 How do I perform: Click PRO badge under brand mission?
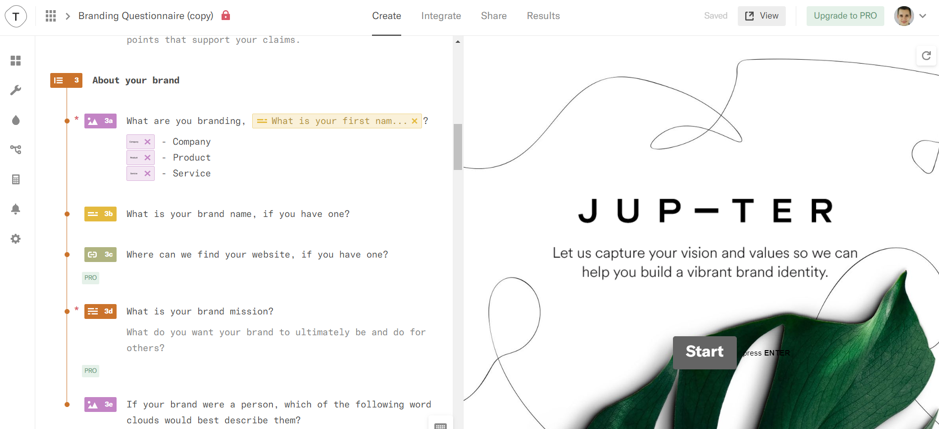(x=90, y=371)
